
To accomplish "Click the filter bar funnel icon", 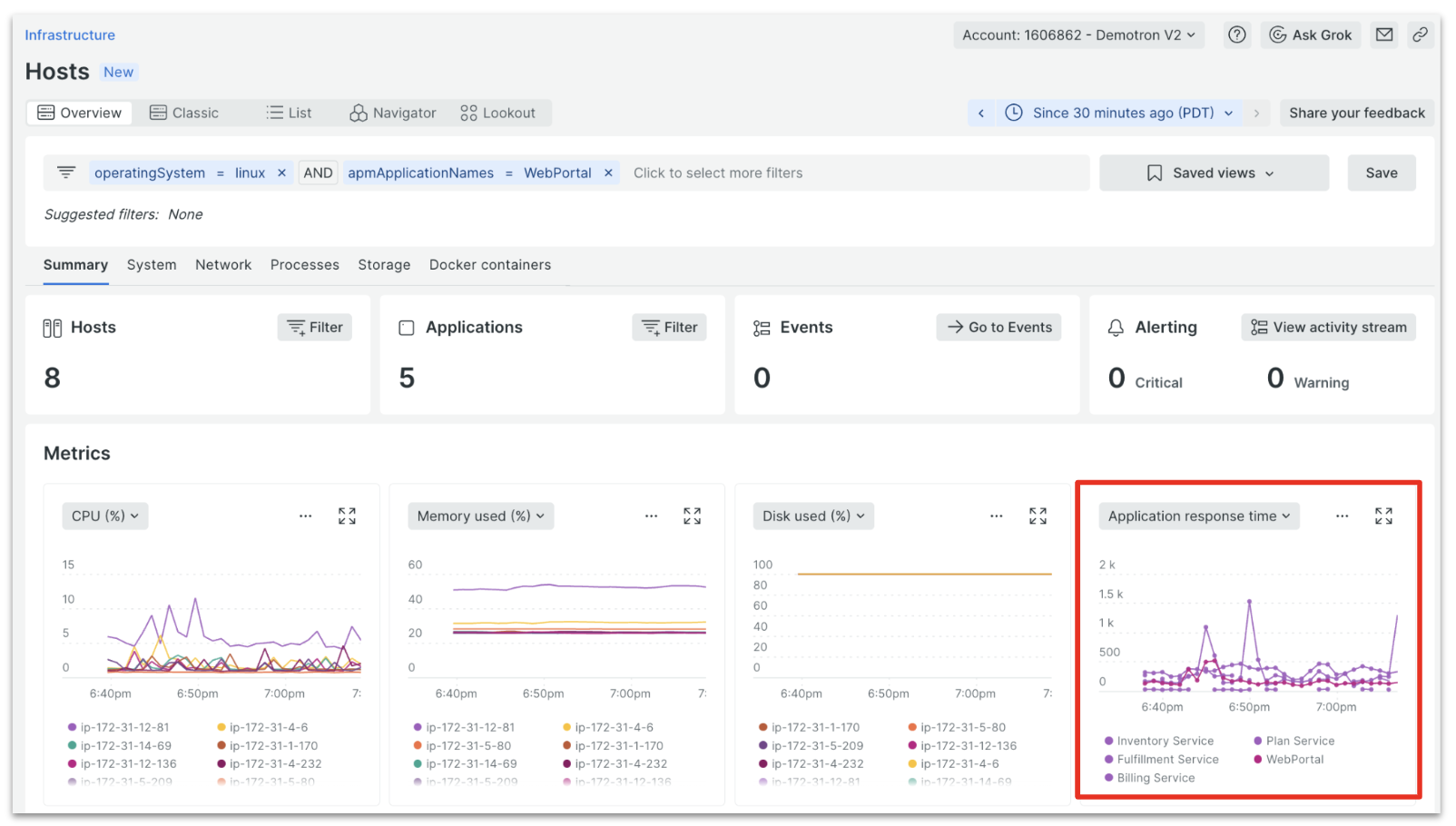I will [66, 172].
